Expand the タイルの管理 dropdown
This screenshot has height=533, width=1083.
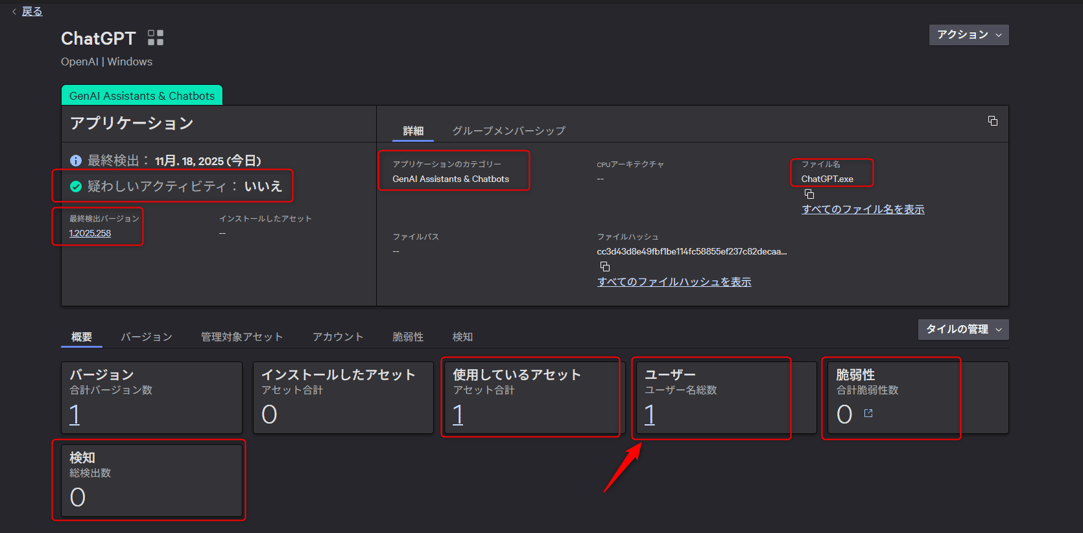pos(964,329)
